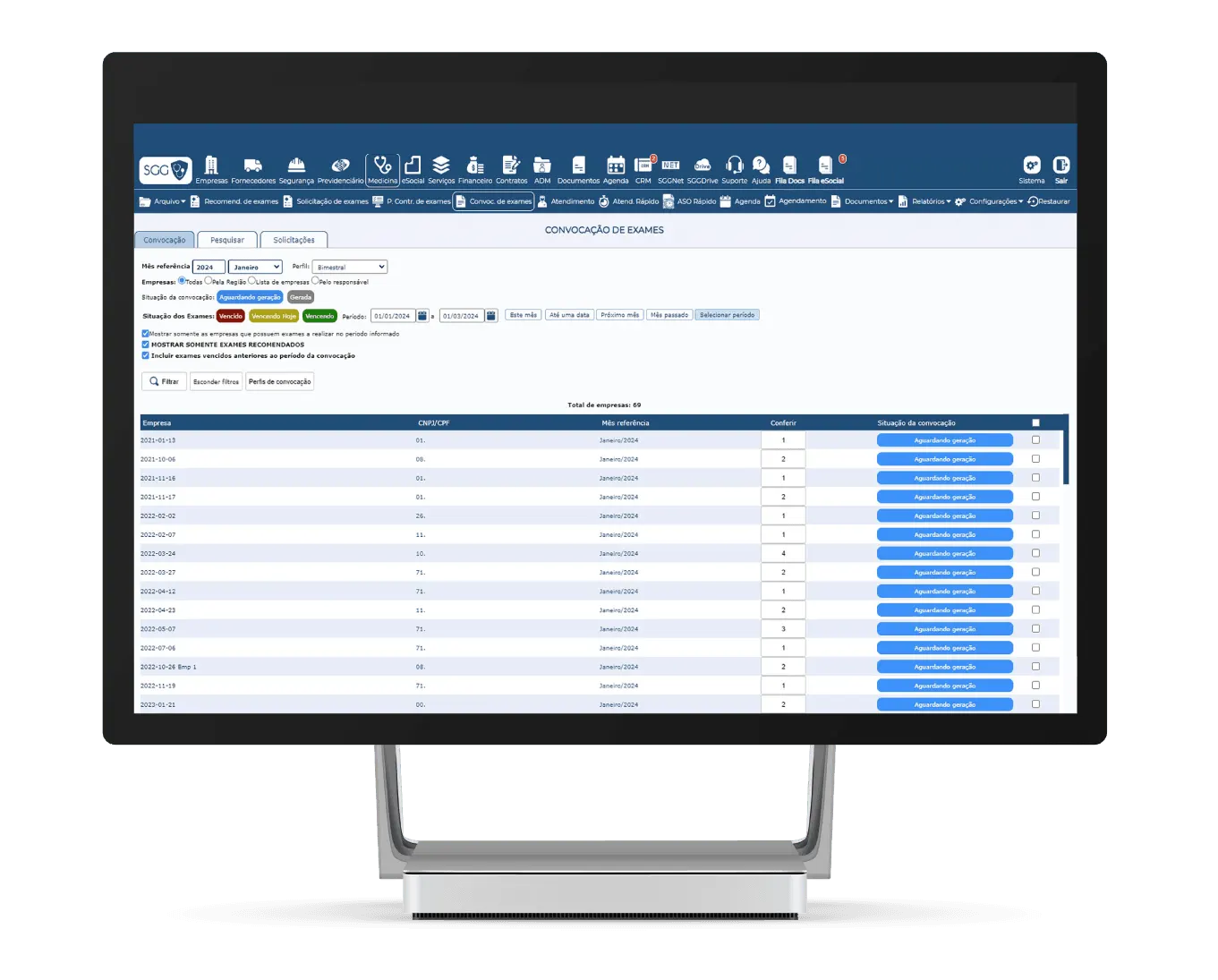Screen dimensions: 1218x980
Task: Toggle MOSTRAR SOMENTE EXAMES RECOMENDADOS checkbox
Action: coord(145,345)
